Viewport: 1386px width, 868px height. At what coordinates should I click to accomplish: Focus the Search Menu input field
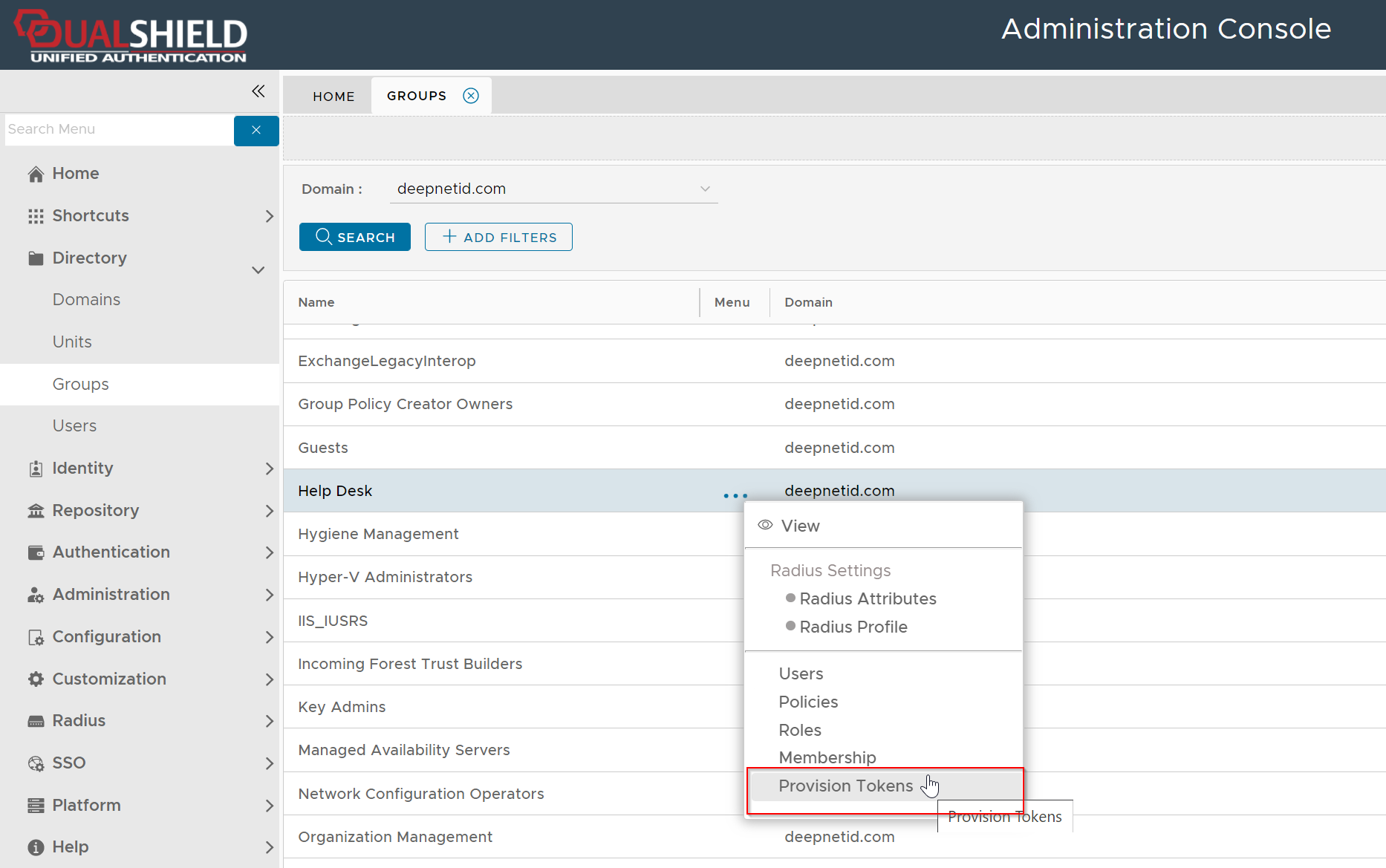coord(119,130)
